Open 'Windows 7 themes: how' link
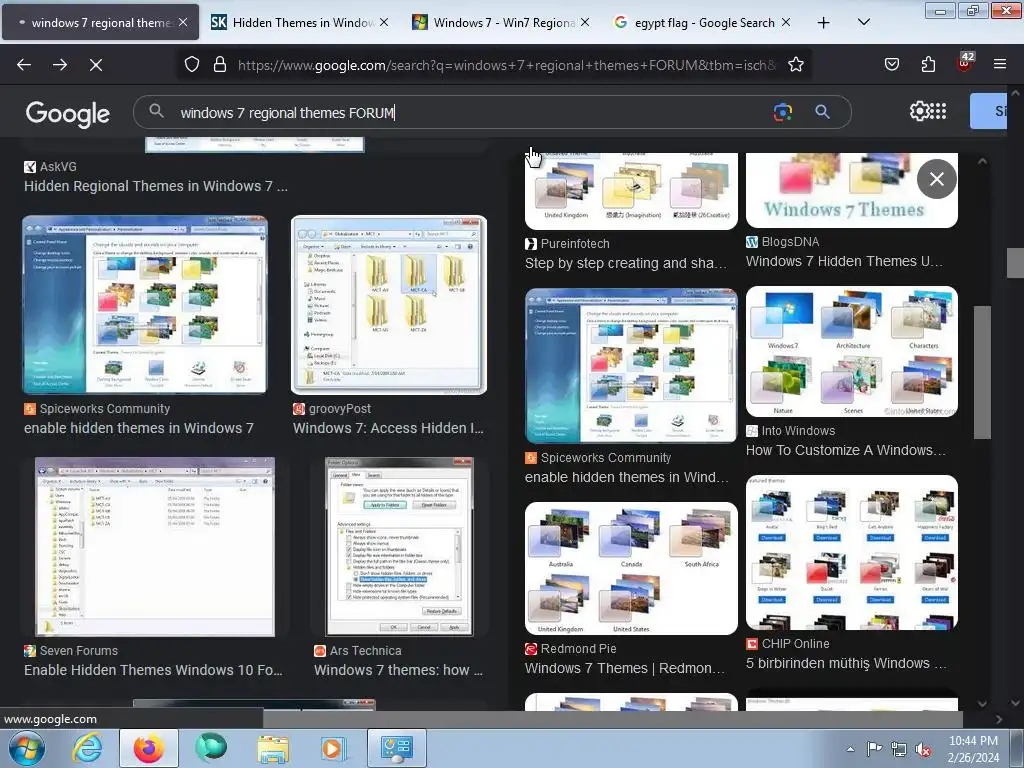 pyautogui.click(x=398, y=670)
